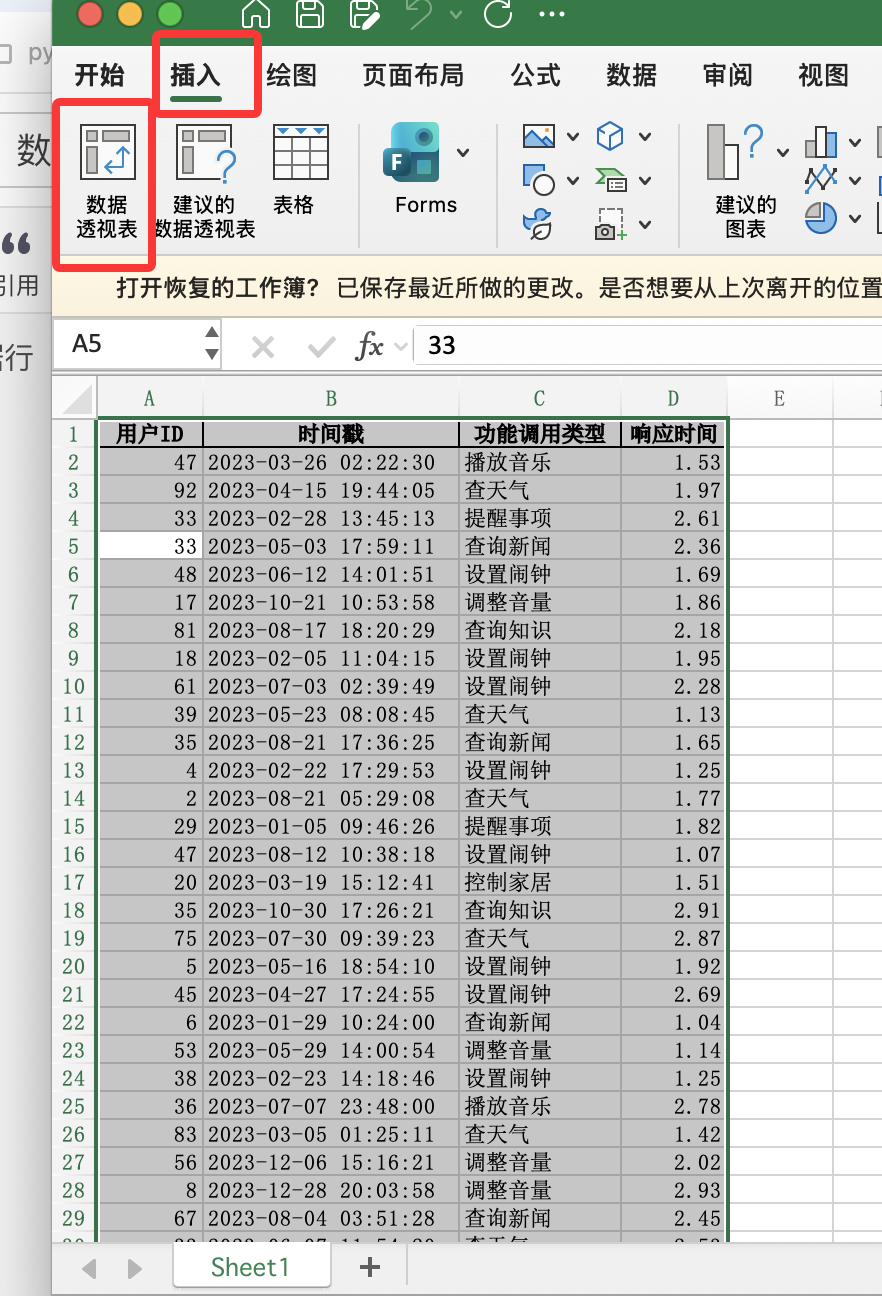Click the Save floppy disk icon
882x1296 pixels.
[x=310, y=14]
